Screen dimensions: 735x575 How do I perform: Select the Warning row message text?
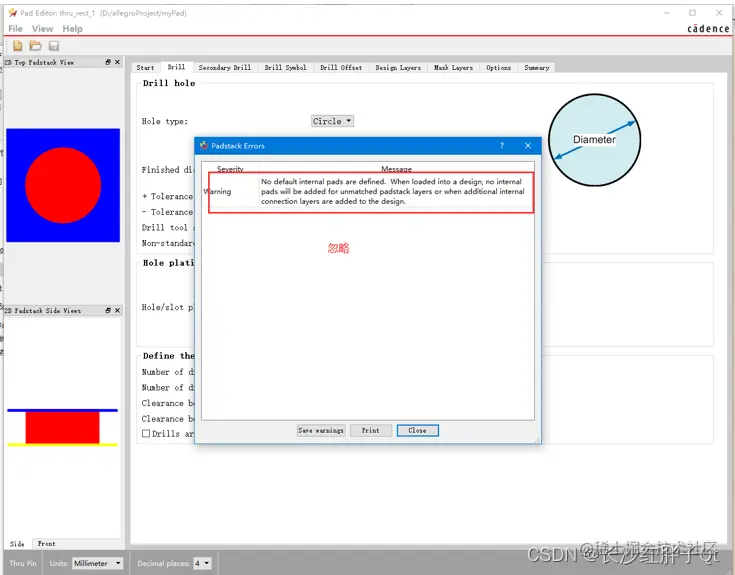pos(393,191)
